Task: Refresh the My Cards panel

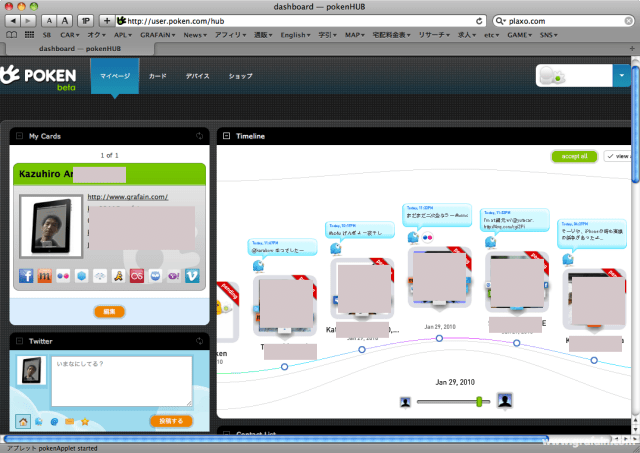Action: (x=200, y=136)
